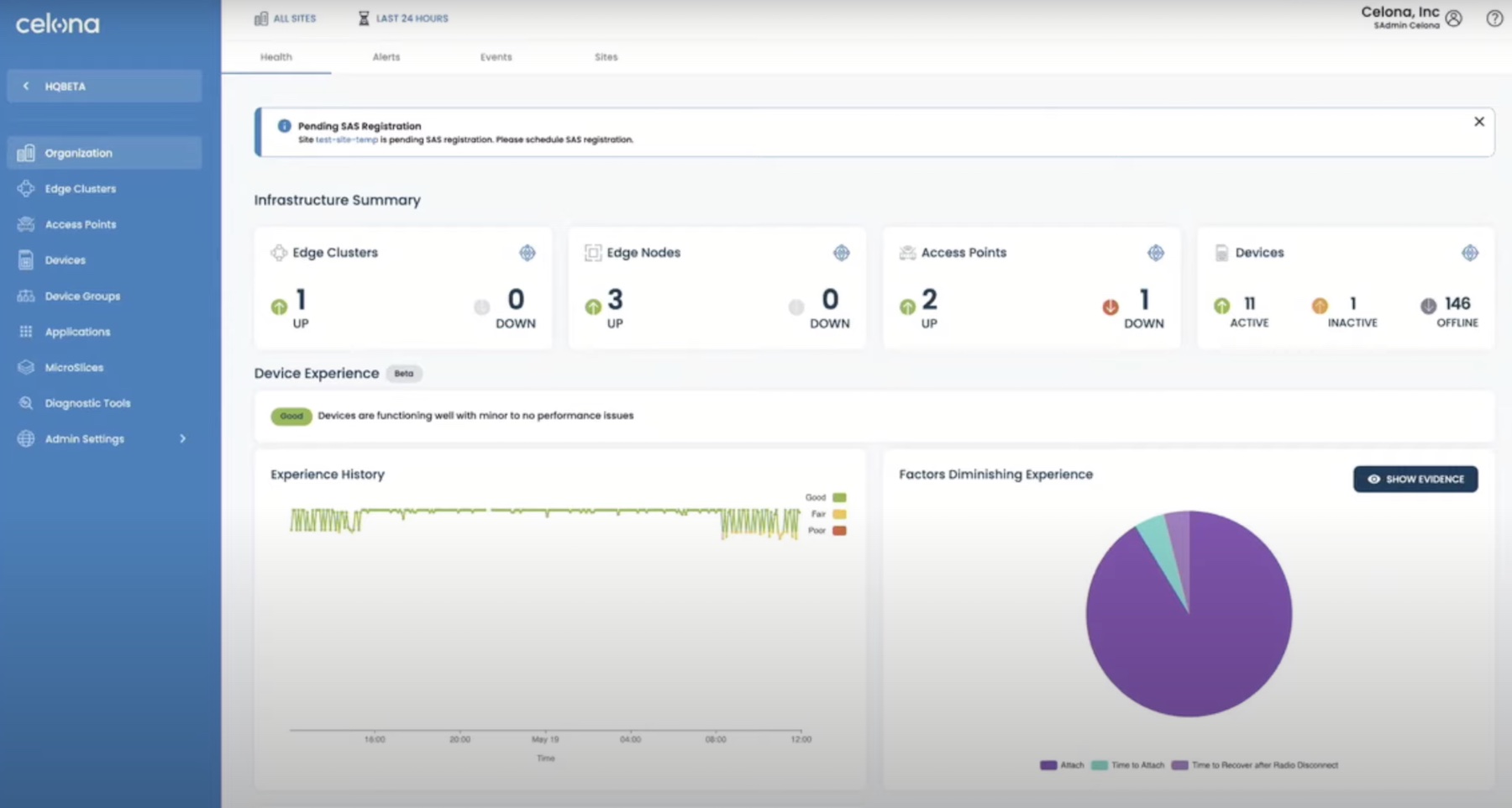Click the info icon in SAS banner
This screenshot has height=808, width=1512.
click(284, 126)
